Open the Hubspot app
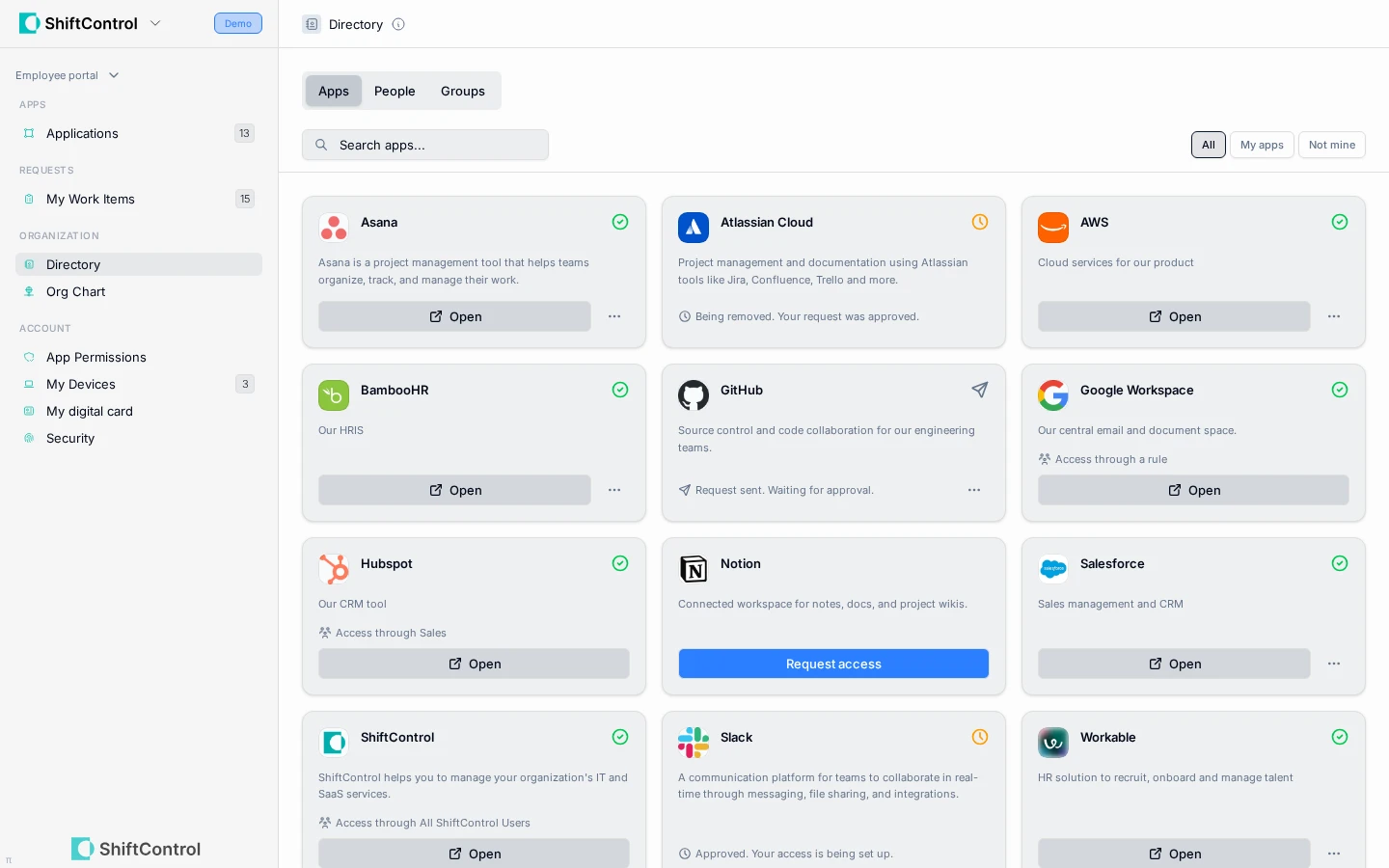The height and width of the screenshot is (868, 1389). (x=474, y=664)
